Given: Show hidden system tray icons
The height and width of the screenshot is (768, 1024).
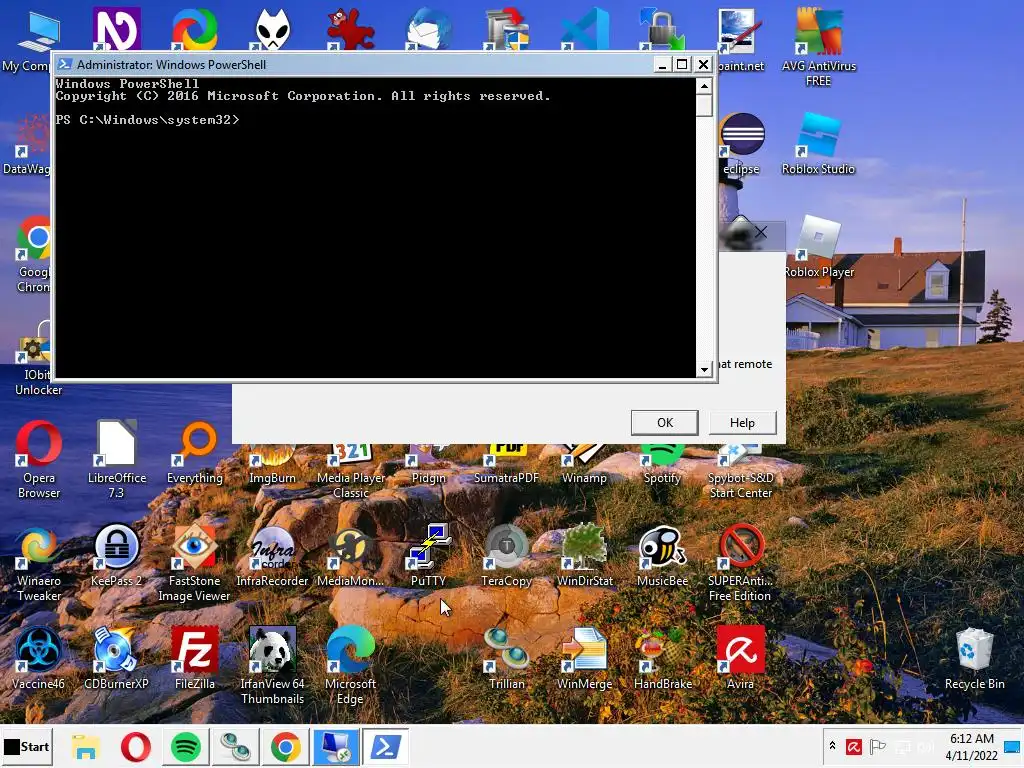Looking at the screenshot, I should [832, 746].
